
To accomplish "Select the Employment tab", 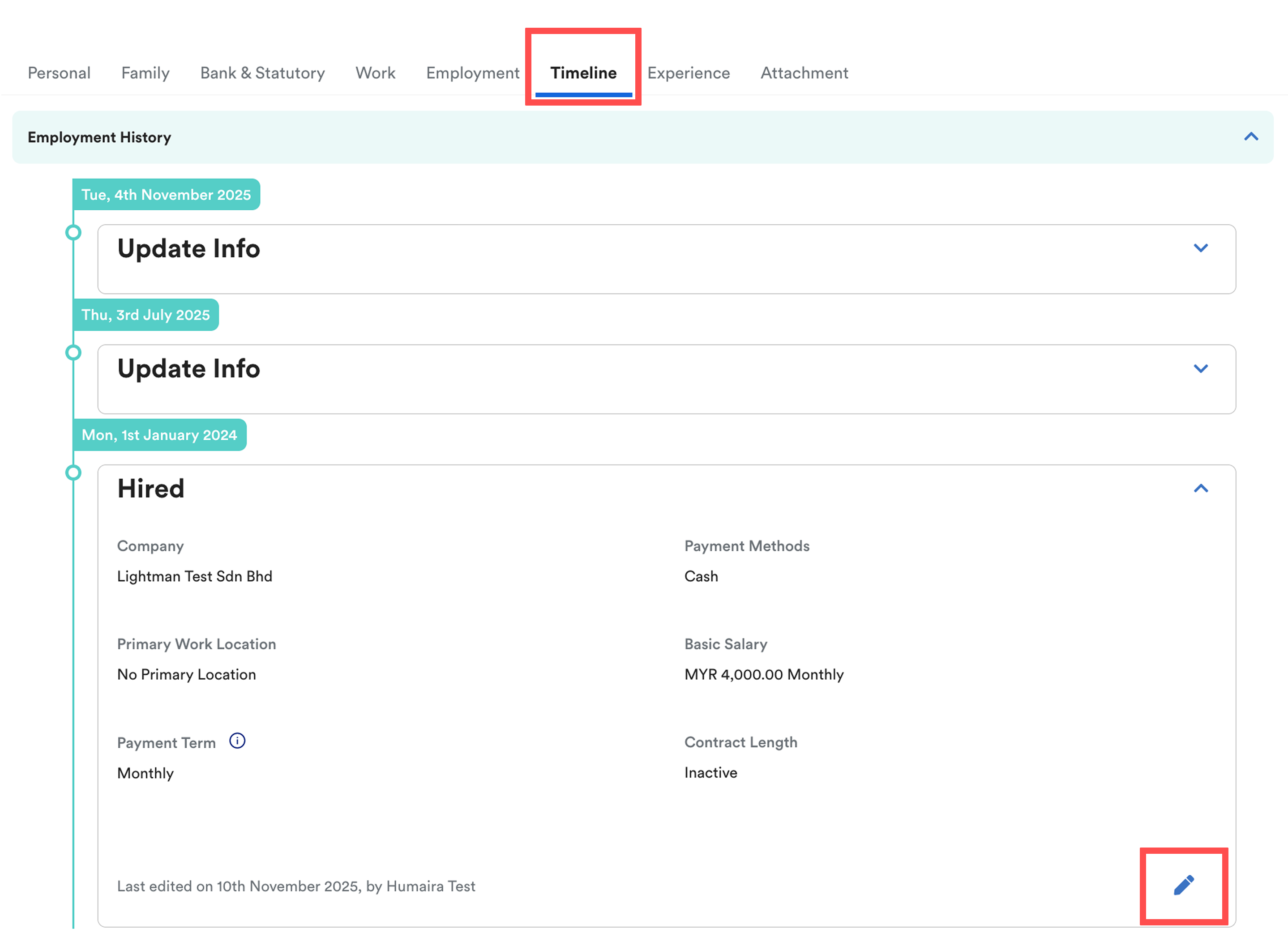I will pyautogui.click(x=472, y=73).
